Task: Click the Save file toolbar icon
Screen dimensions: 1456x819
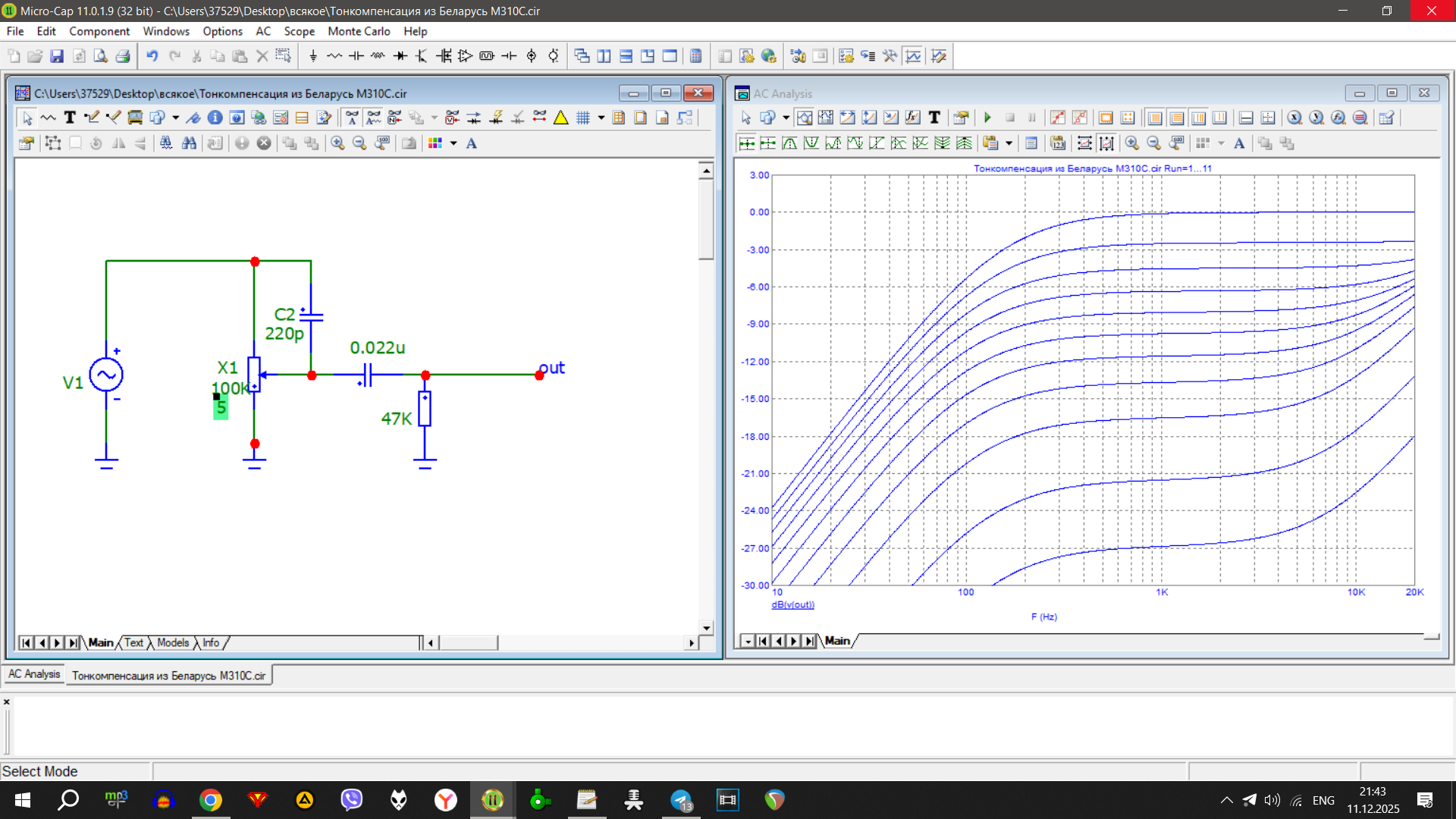Action: coord(57,56)
